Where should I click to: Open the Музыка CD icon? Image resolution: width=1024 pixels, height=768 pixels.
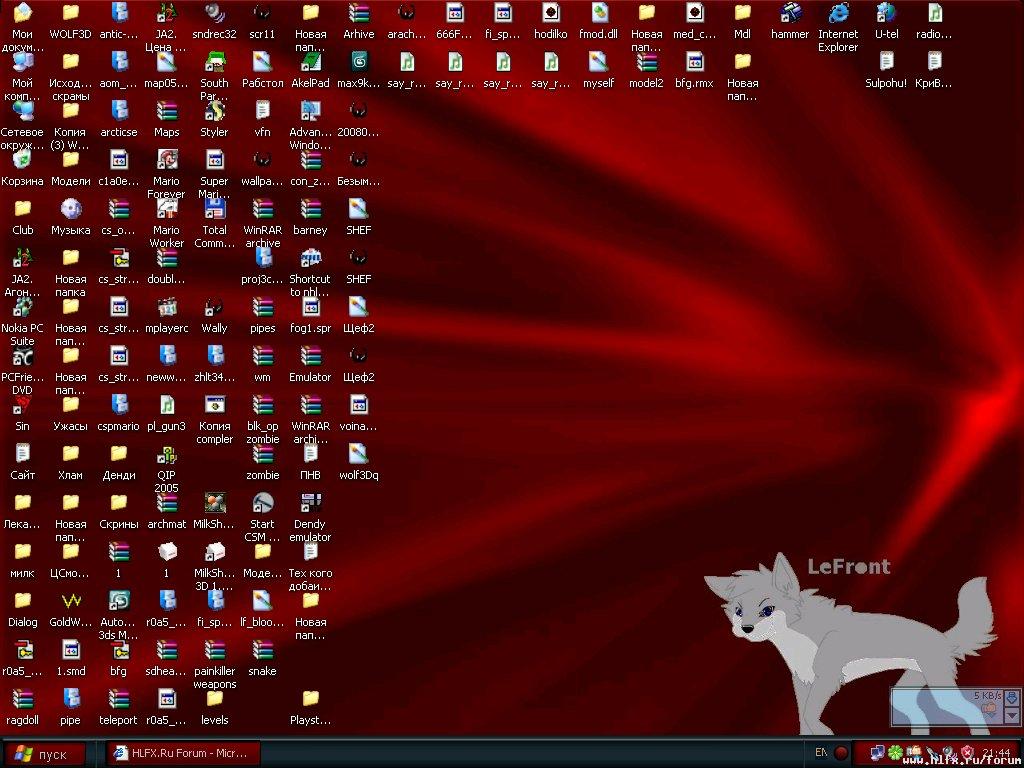[71, 209]
